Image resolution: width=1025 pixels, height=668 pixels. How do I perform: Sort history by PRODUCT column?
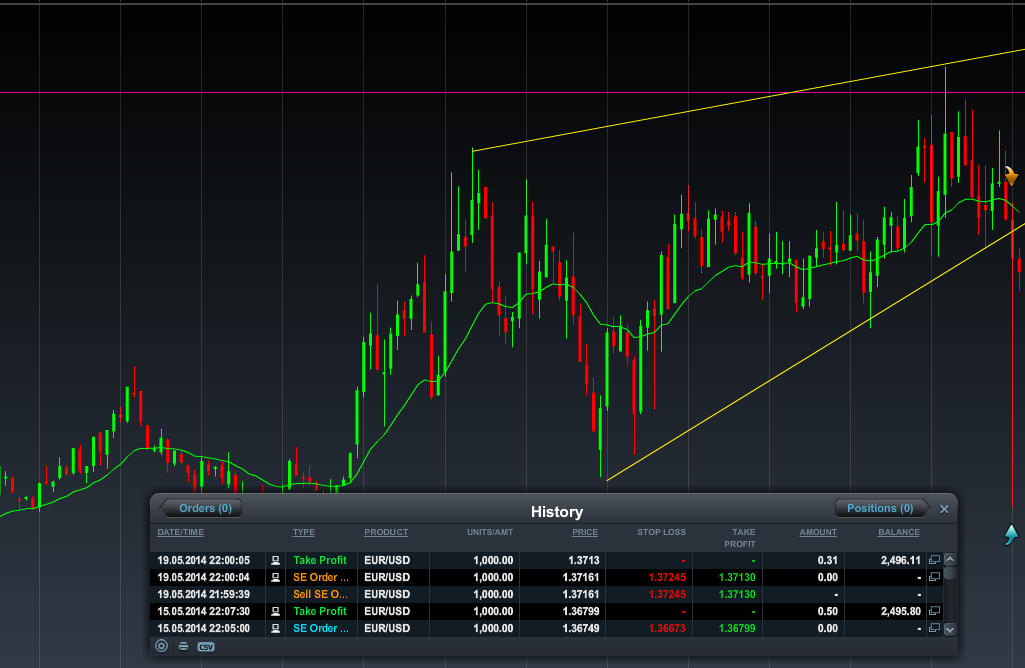pos(386,532)
